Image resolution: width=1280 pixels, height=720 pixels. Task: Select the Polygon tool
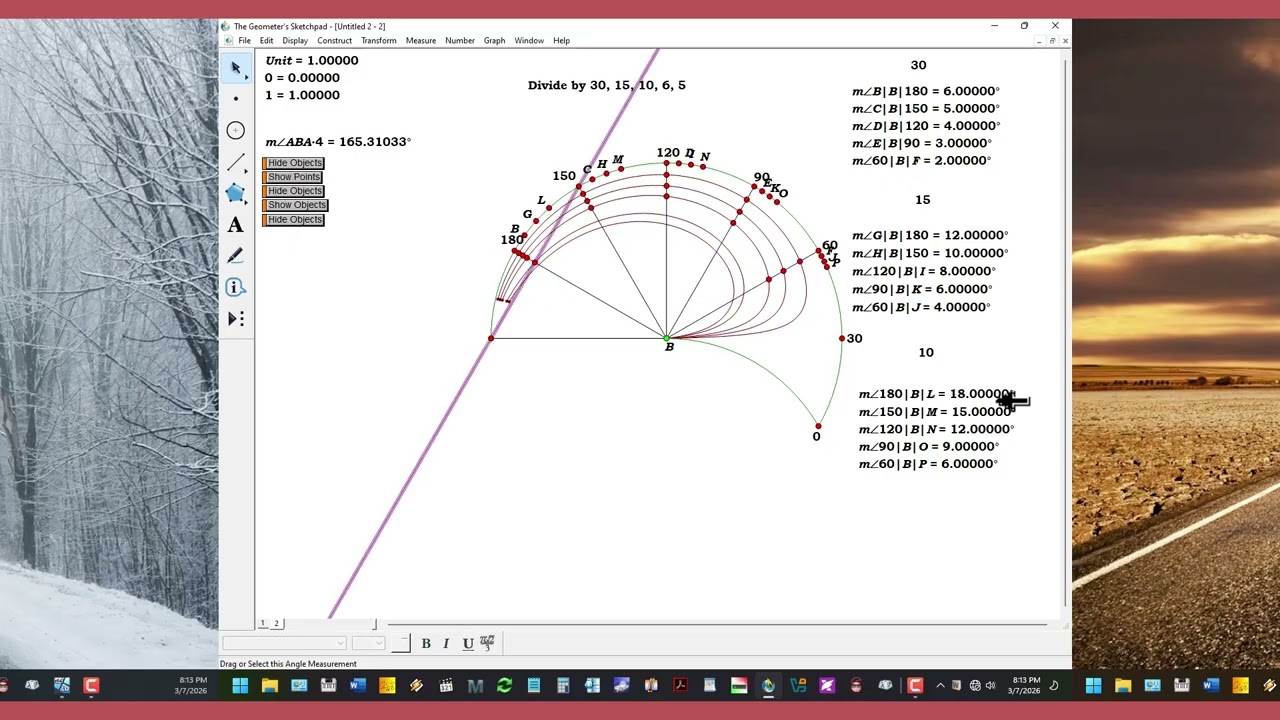236,193
